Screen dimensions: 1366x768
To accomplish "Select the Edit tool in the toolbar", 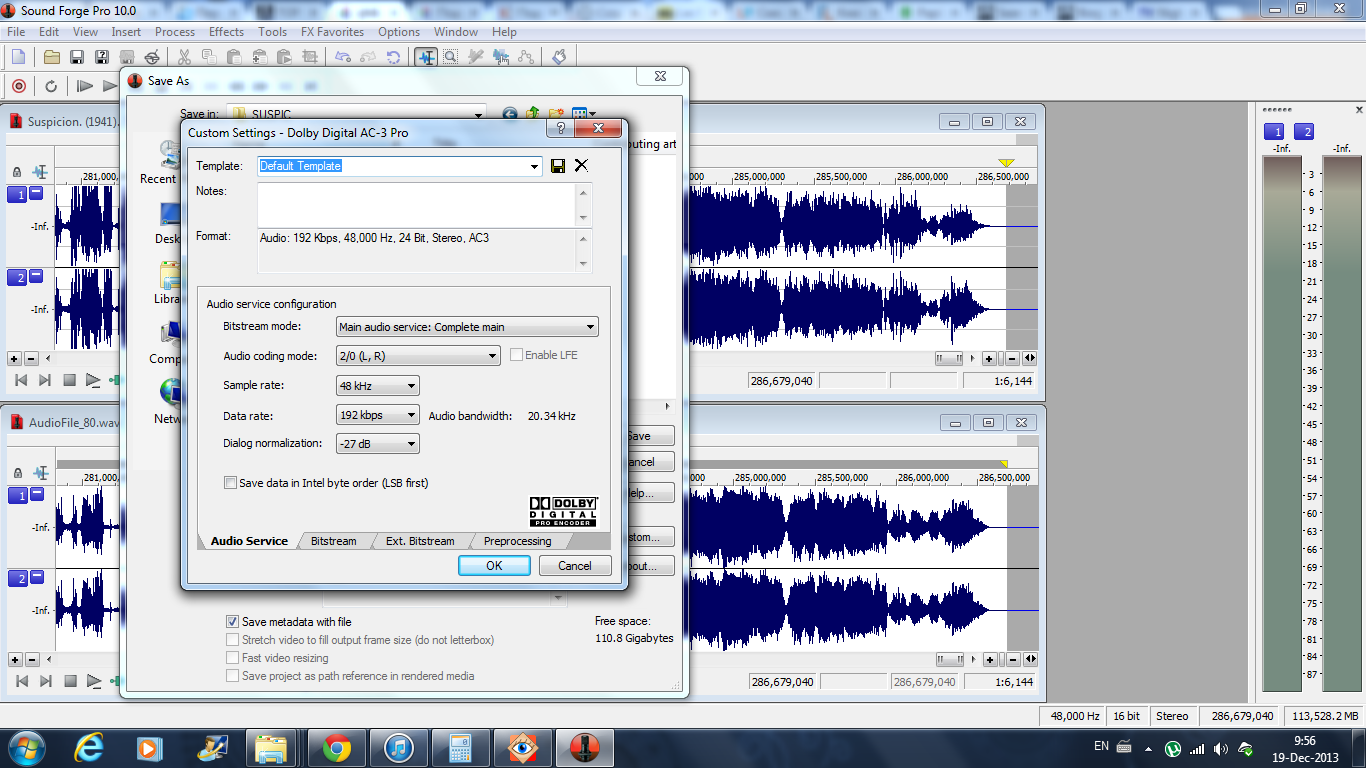I will tap(426, 57).
